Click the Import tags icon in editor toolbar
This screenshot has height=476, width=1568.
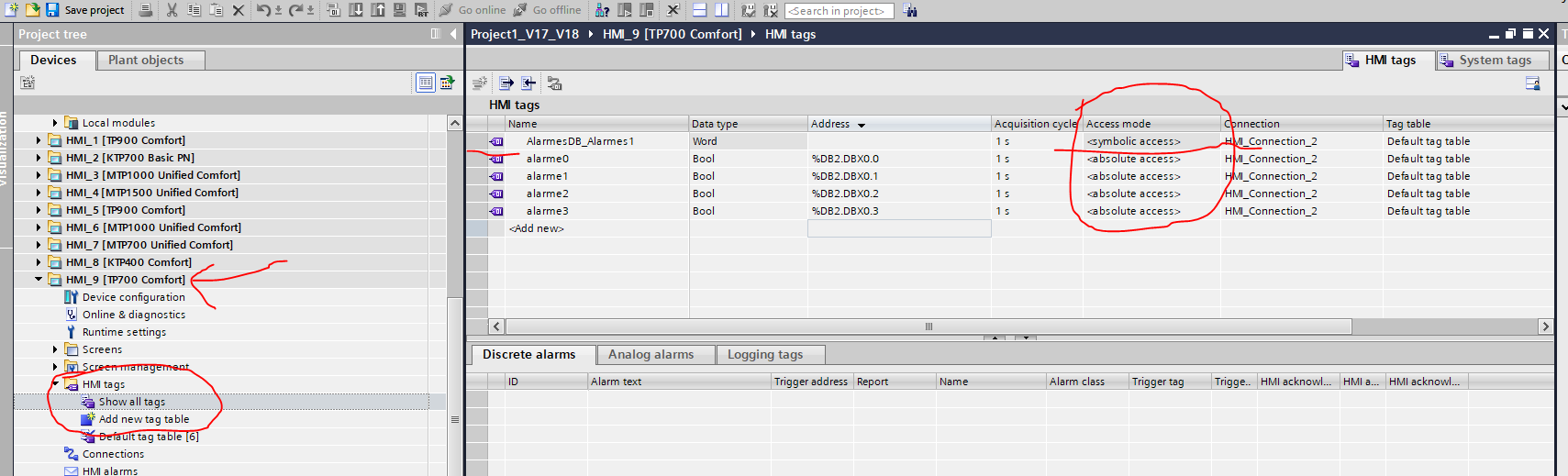point(528,83)
